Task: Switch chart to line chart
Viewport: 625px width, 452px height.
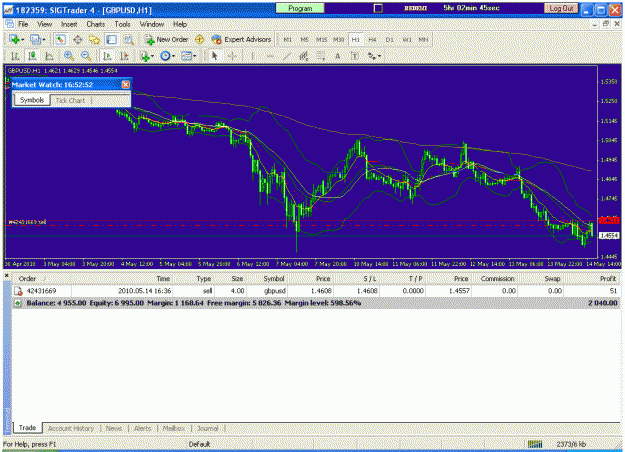Action: pos(49,56)
